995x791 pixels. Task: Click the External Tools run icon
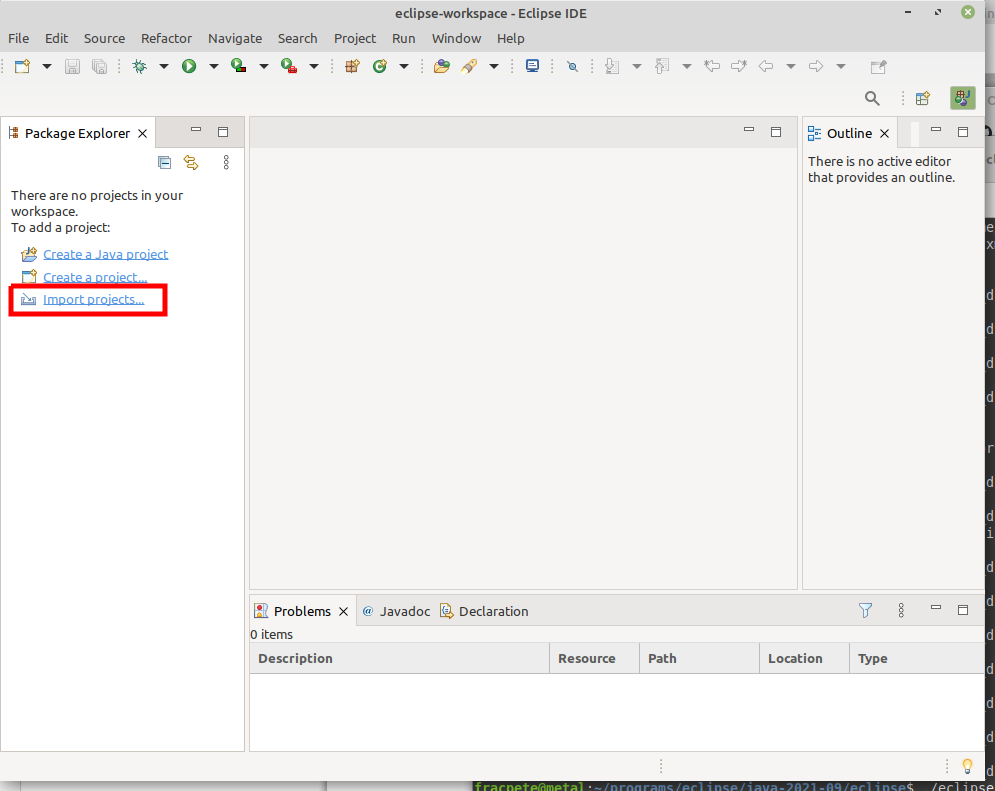(x=289, y=66)
